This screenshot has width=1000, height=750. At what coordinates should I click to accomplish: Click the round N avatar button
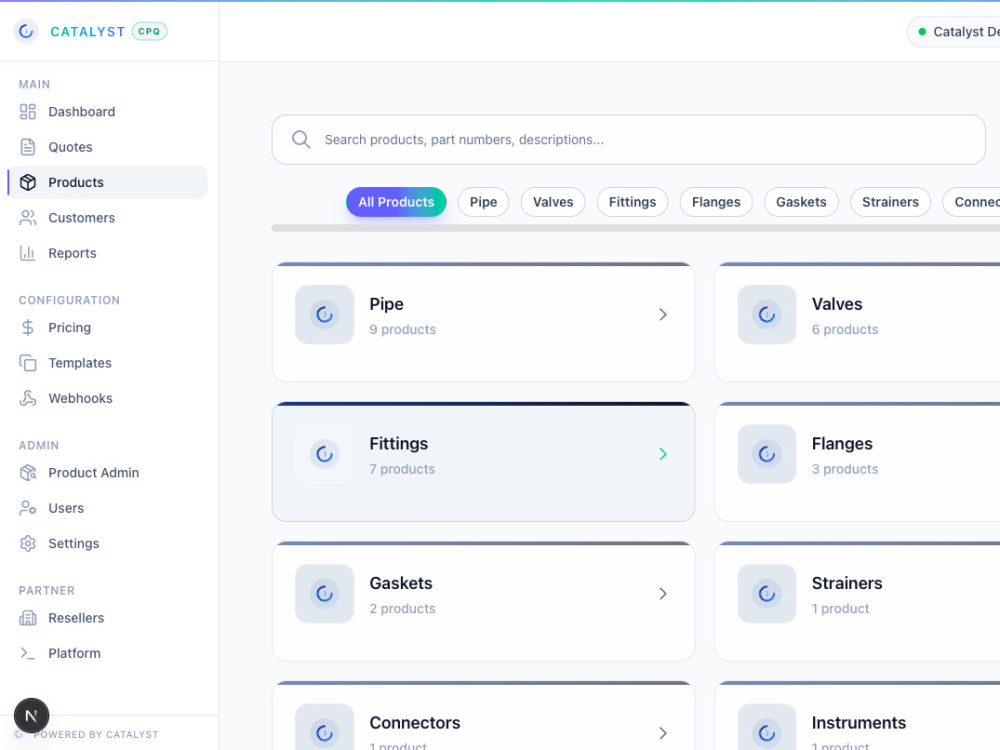[x=31, y=716]
